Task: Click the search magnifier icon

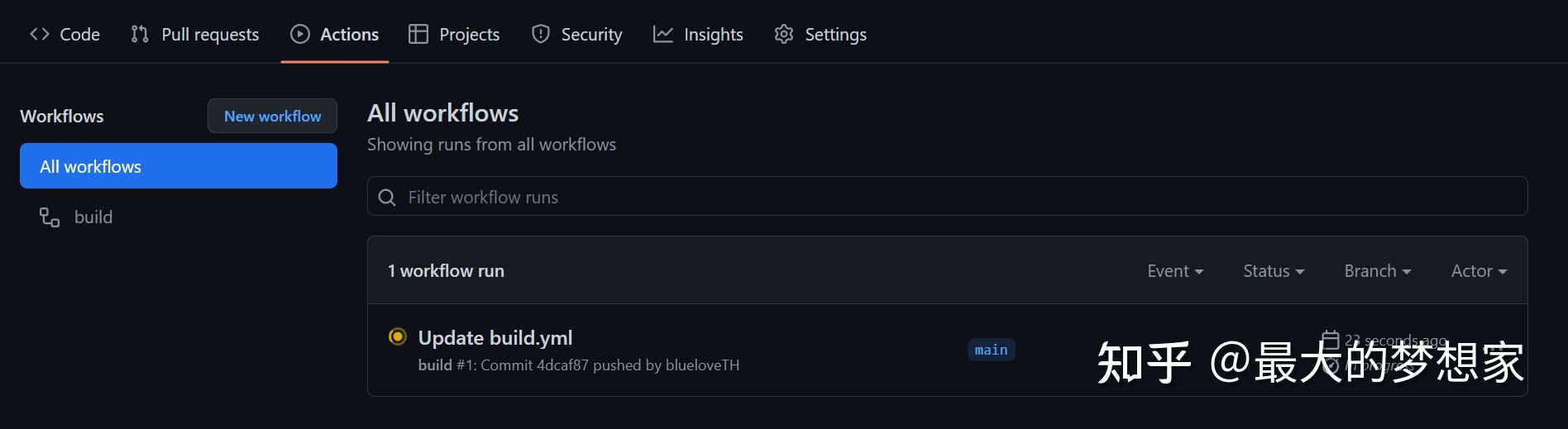Action: 387,198
